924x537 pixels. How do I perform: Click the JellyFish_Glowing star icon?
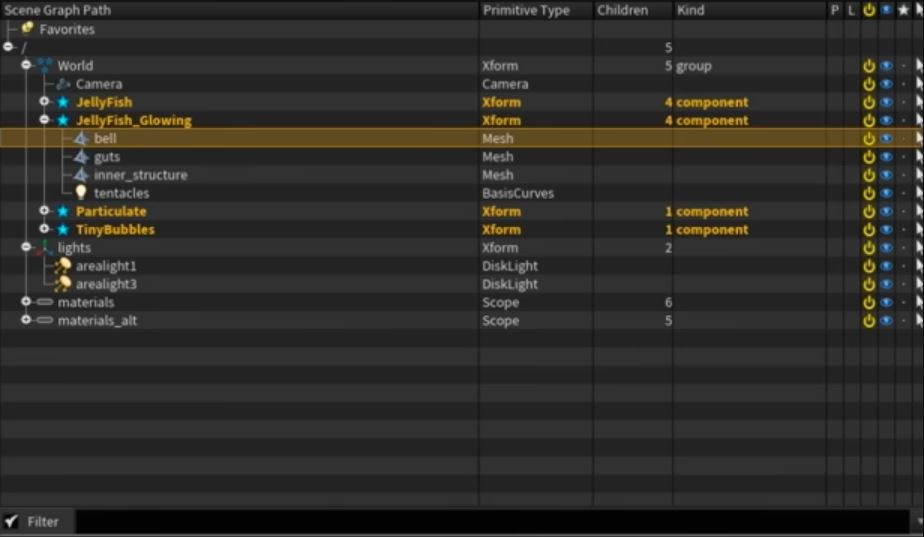coord(63,120)
